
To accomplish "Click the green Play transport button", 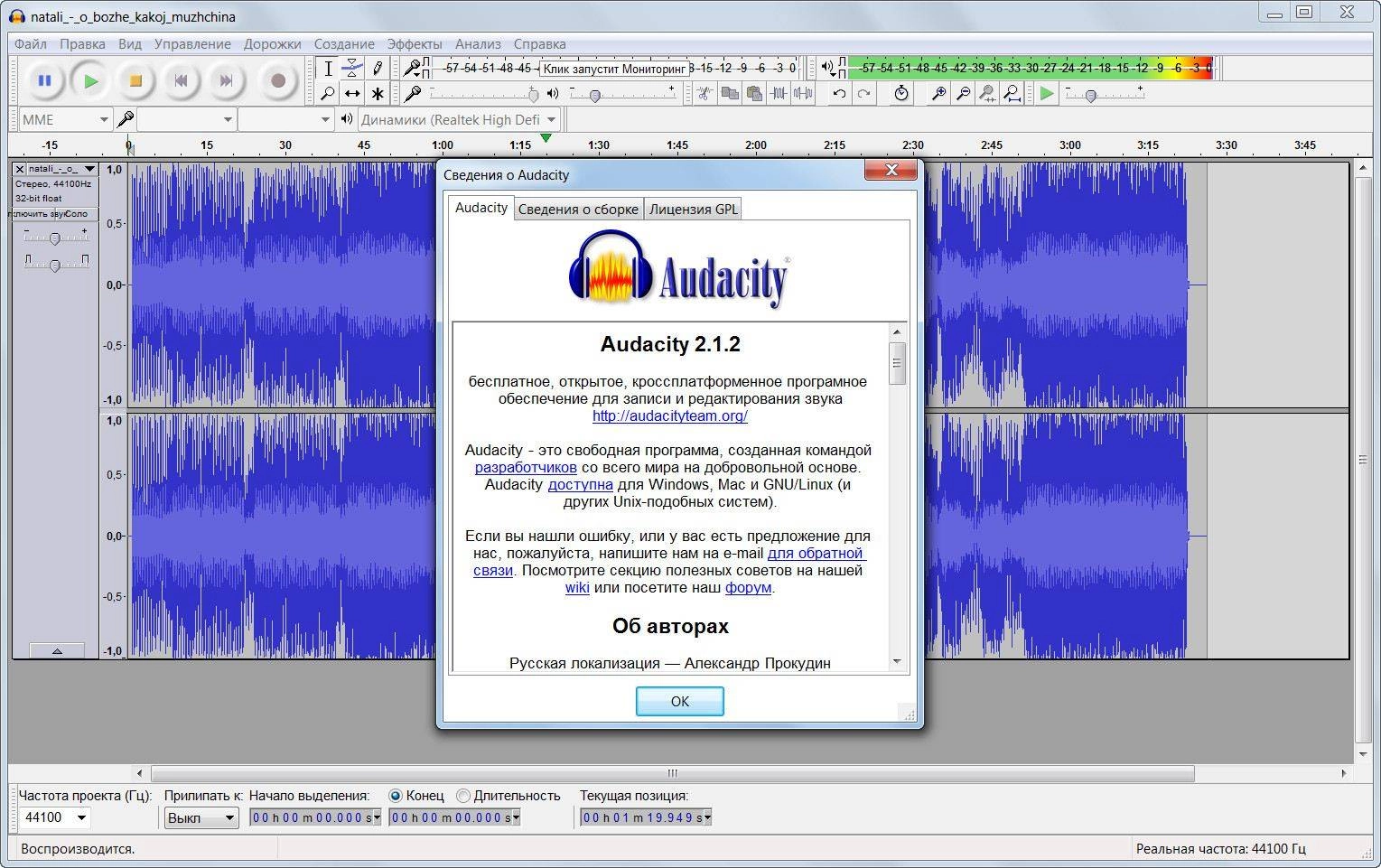I will 89,80.
